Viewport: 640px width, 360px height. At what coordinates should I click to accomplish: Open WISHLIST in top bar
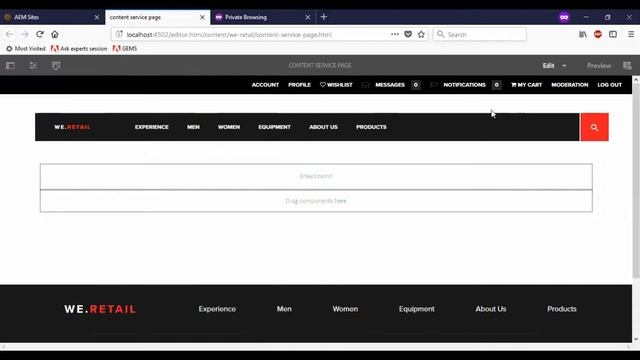click(x=336, y=85)
